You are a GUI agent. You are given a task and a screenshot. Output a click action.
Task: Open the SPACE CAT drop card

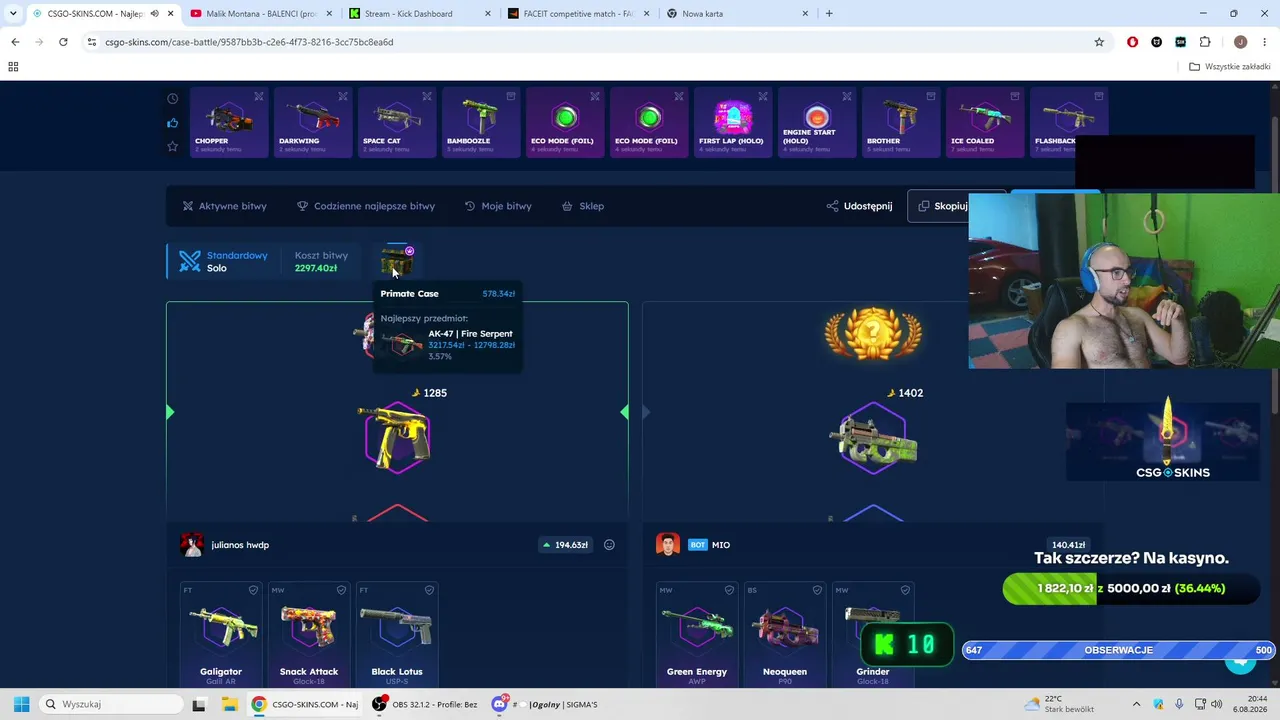(397, 122)
